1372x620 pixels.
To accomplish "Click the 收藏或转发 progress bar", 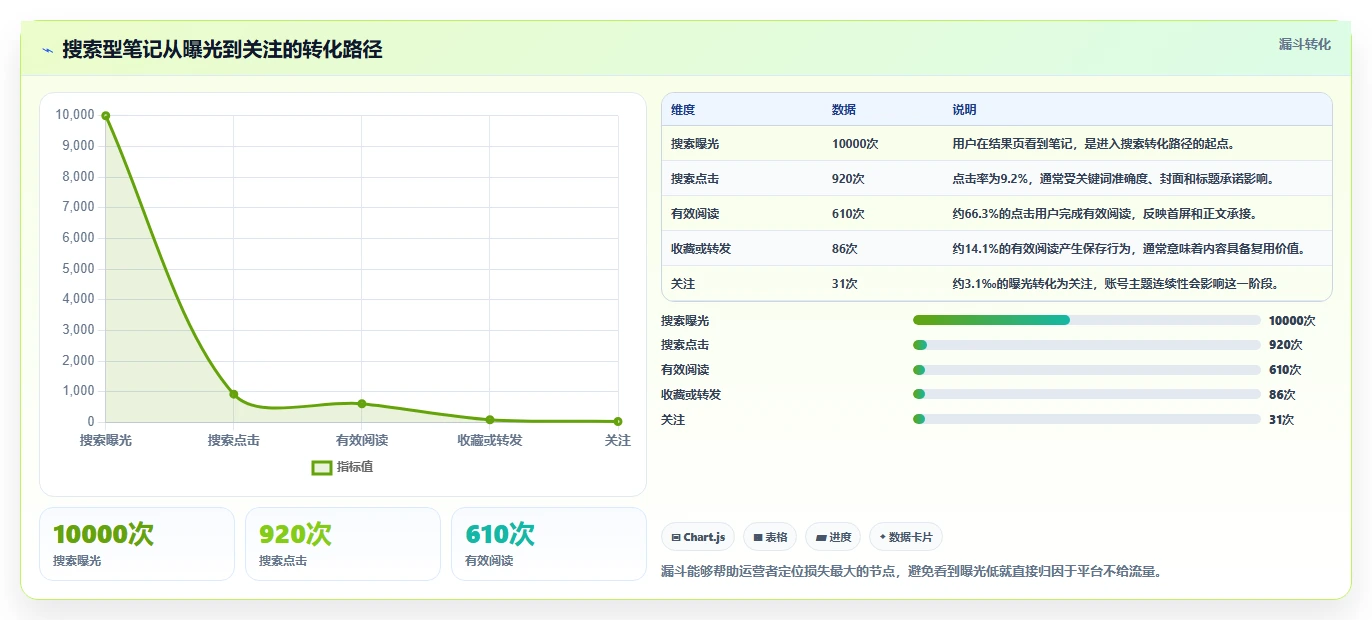I will [1086, 394].
